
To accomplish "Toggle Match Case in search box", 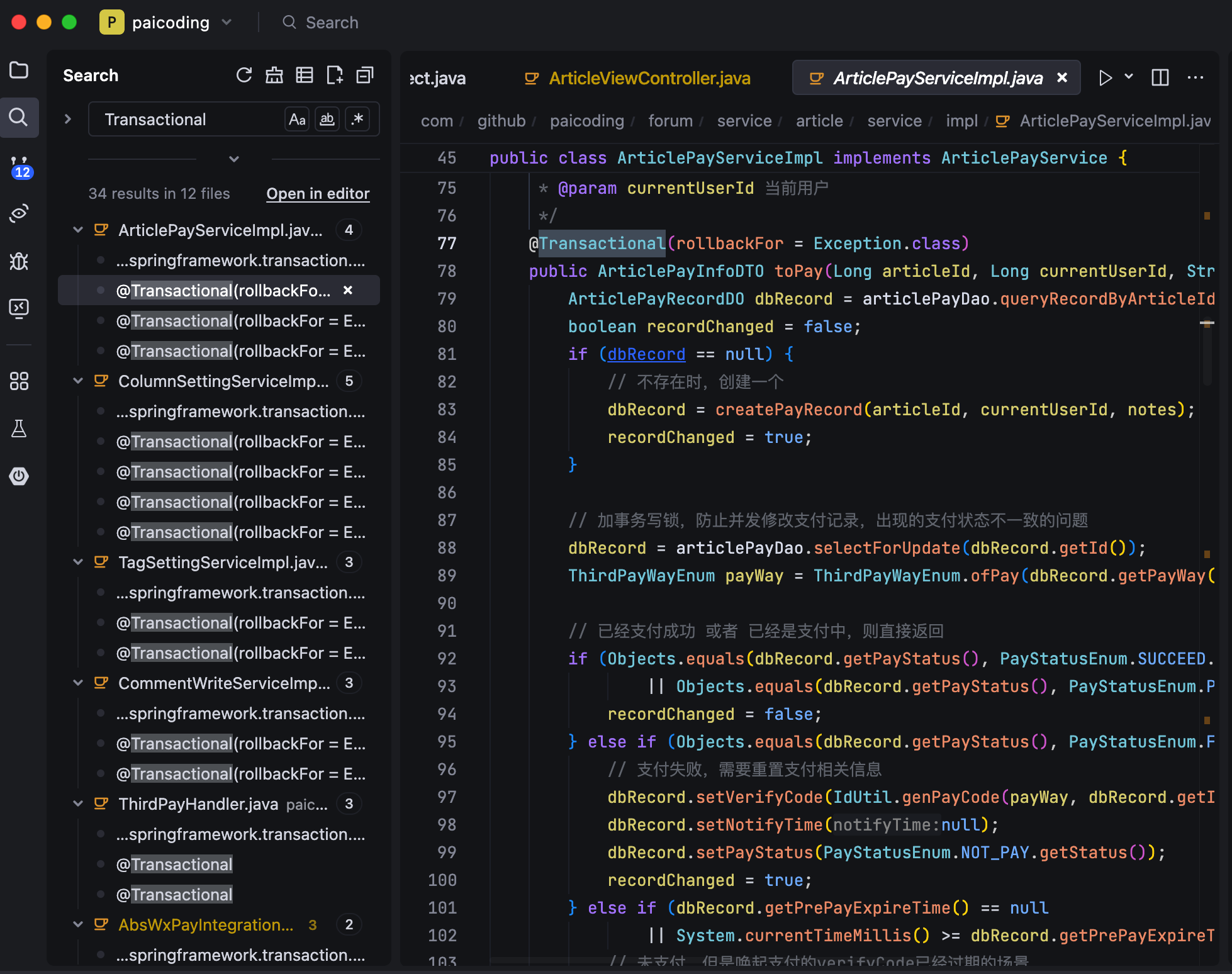I will [297, 120].
